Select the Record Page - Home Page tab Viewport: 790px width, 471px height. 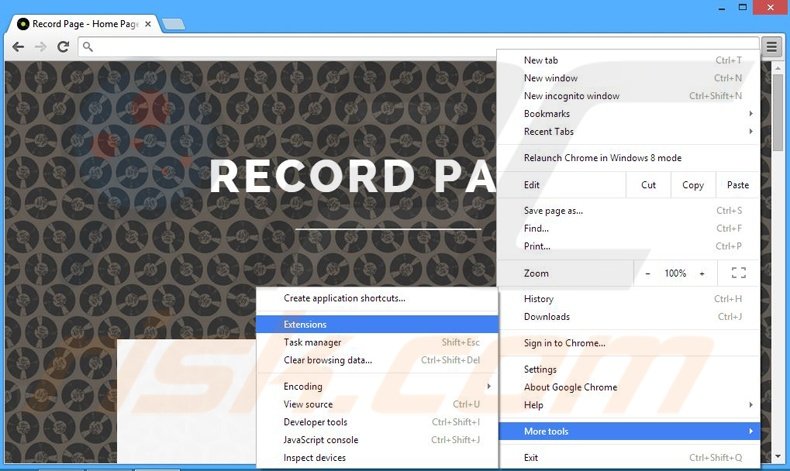pos(83,24)
